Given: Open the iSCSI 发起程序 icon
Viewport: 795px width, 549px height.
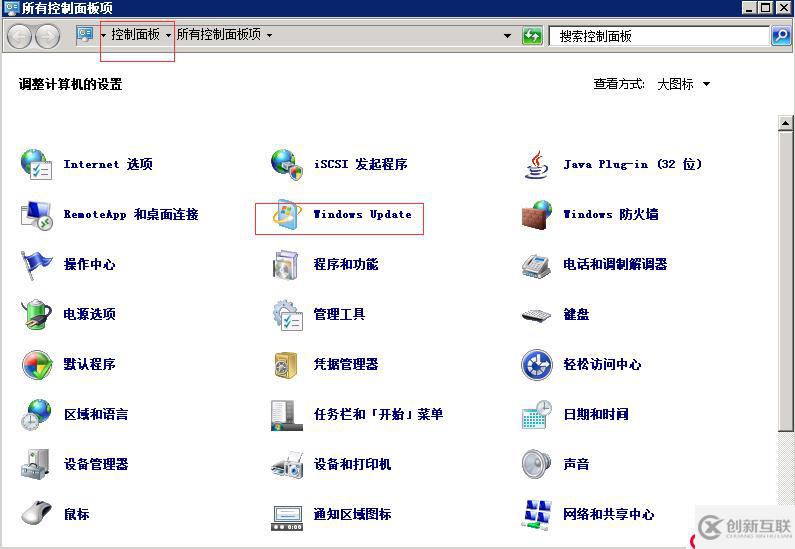Looking at the screenshot, I should 287,164.
